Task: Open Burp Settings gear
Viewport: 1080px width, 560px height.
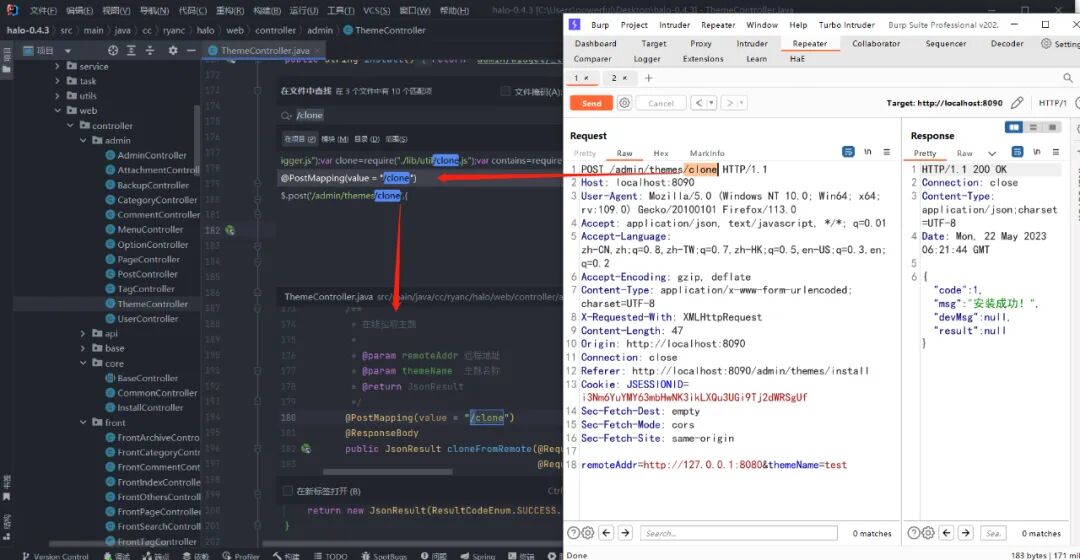Action: tap(1046, 43)
